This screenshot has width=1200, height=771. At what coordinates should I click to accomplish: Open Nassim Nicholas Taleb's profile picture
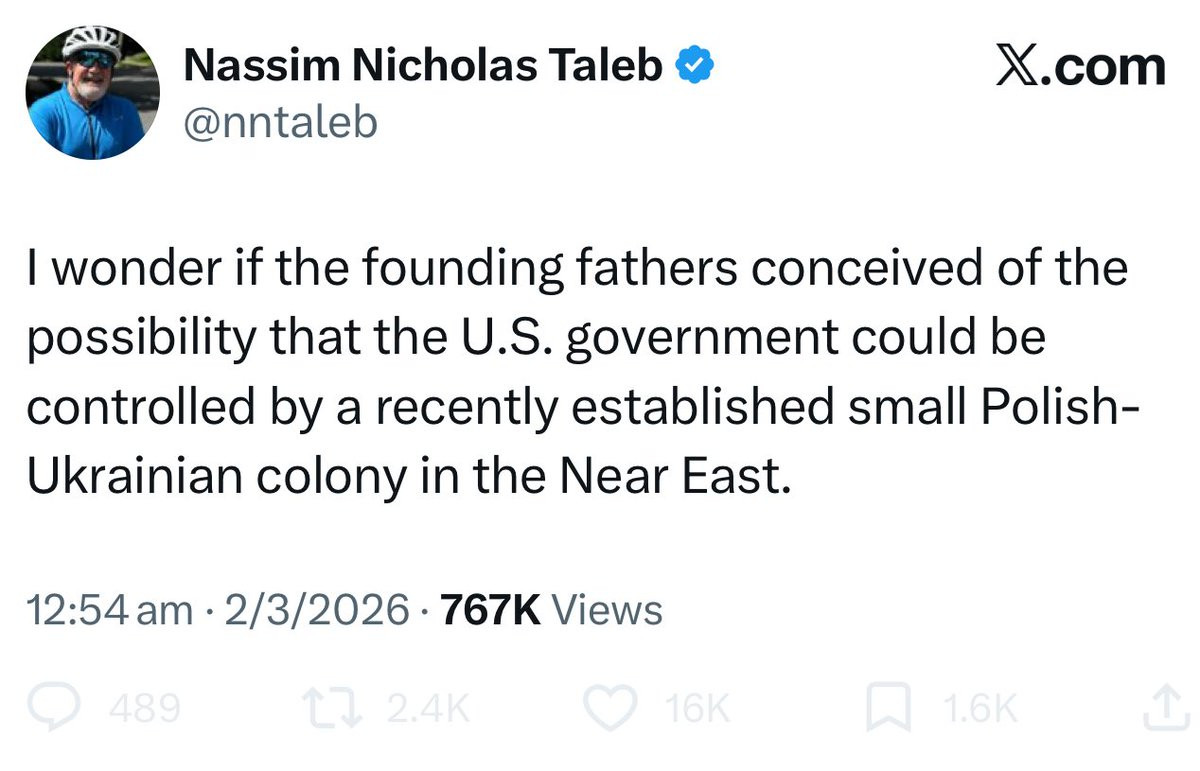click(x=93, y=92)
